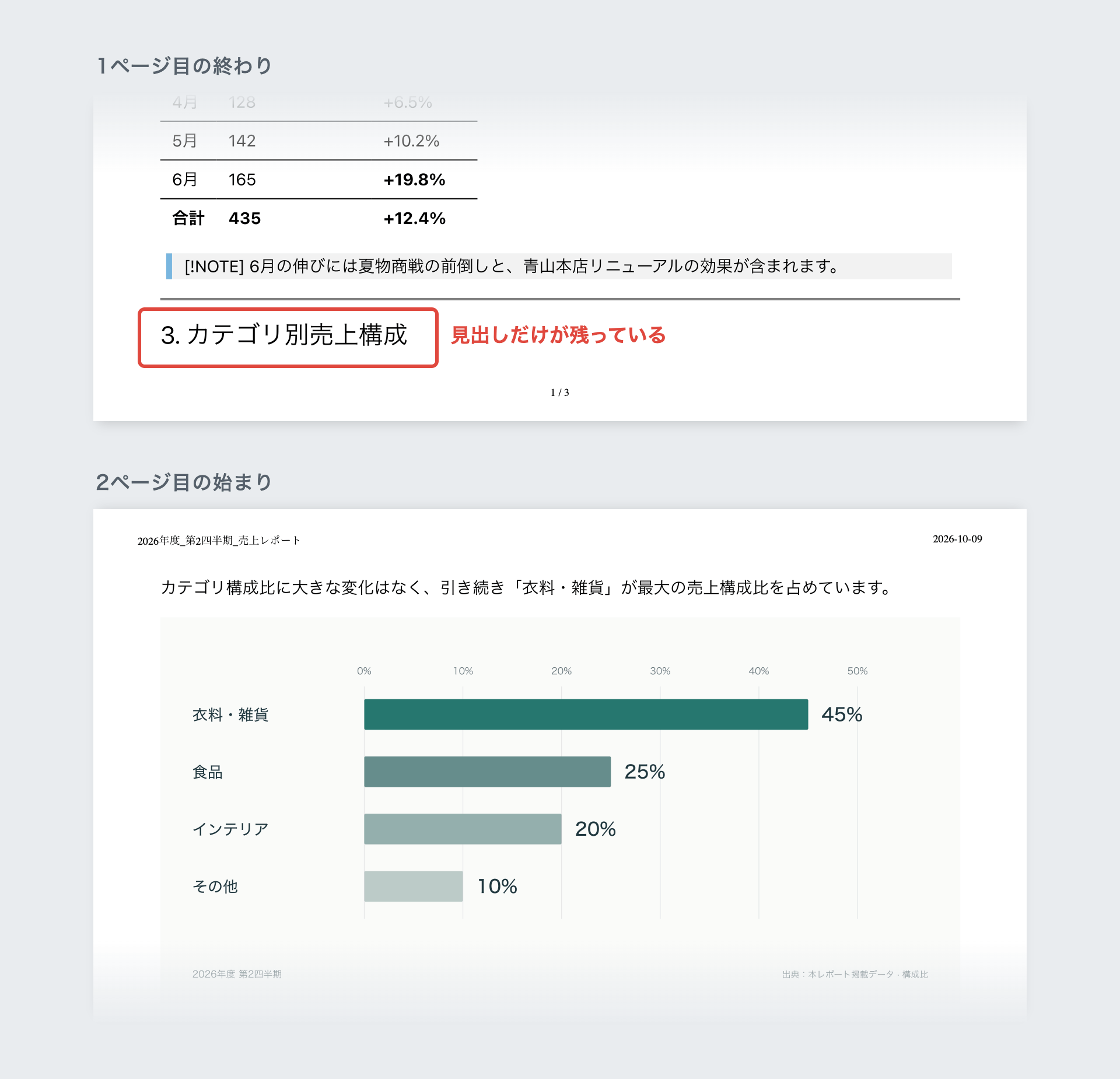
Task: Click the '25%' bar value
Action: (645, 772)
